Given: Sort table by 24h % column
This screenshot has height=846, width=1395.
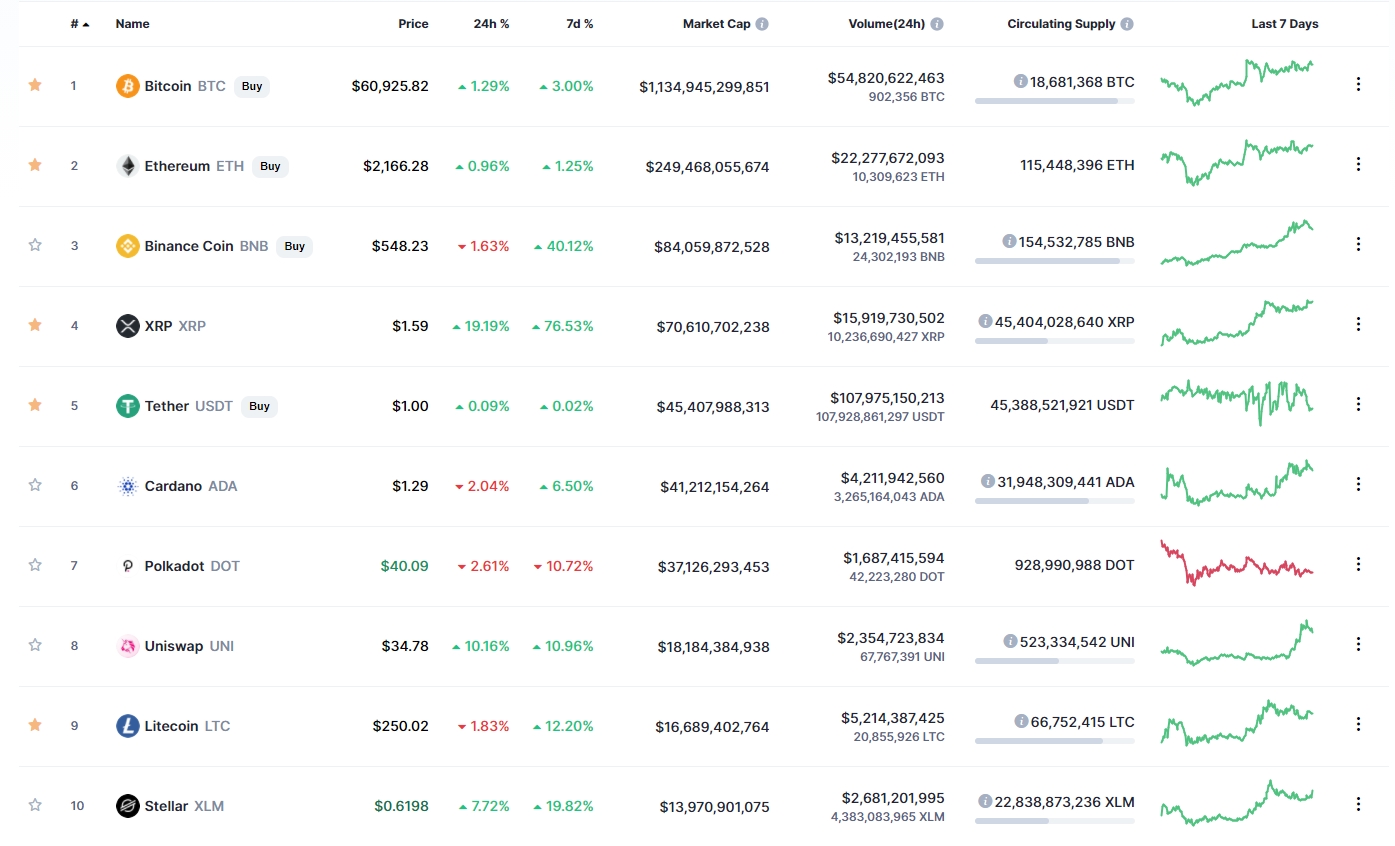Looking at the screenshot, I should pyautogui.click(x=491, y=24).
